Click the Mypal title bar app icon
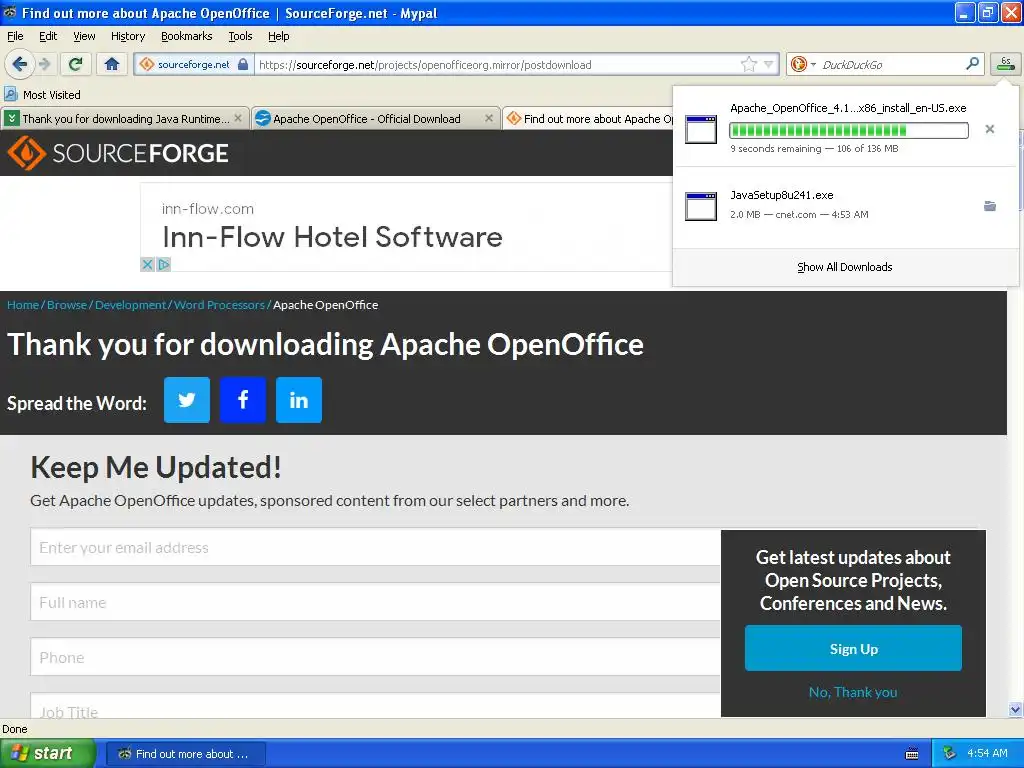This screenshot has width=1024, height=768. pyautogui.click(x=10, y=12)
